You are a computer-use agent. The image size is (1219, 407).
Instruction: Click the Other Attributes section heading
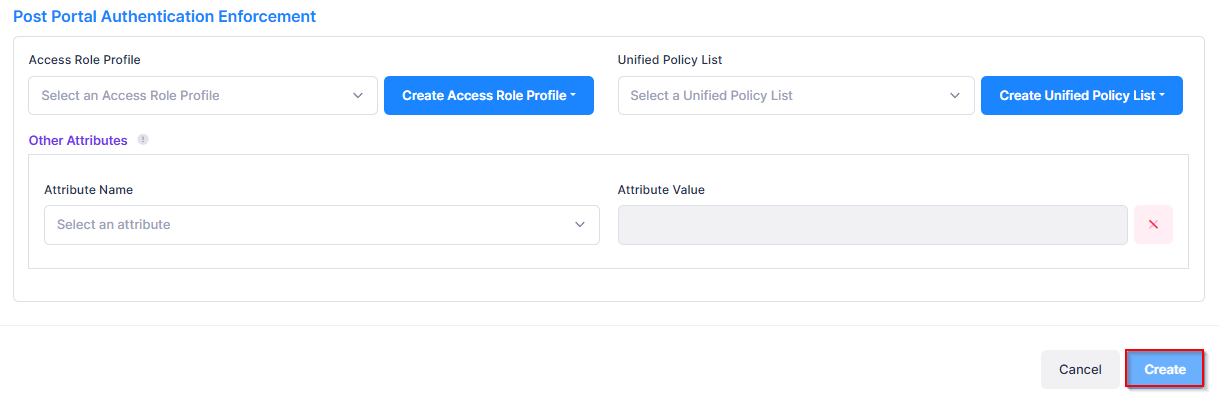pos(78,141)
